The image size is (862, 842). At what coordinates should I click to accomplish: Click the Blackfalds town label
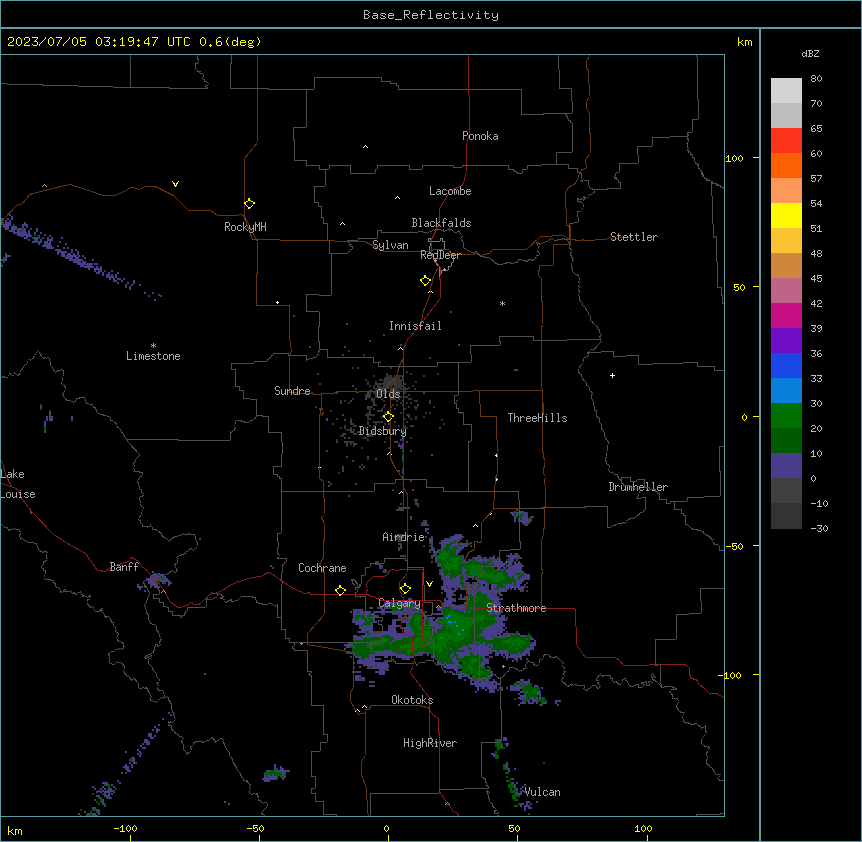click(x=441, y=223)
